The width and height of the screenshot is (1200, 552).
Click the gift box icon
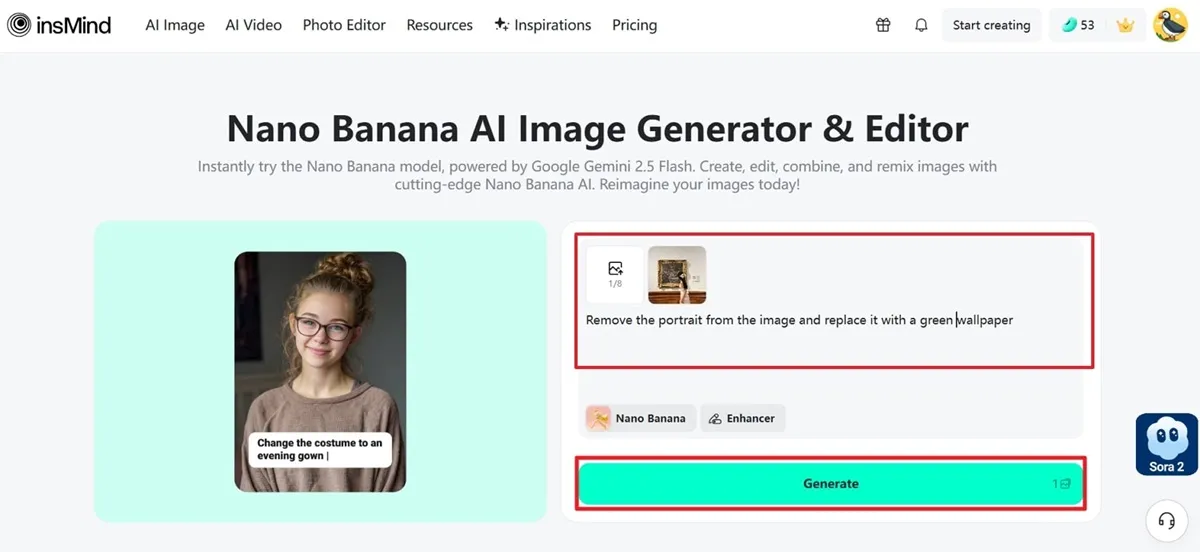pyautogui.click(x=883, y=25)
